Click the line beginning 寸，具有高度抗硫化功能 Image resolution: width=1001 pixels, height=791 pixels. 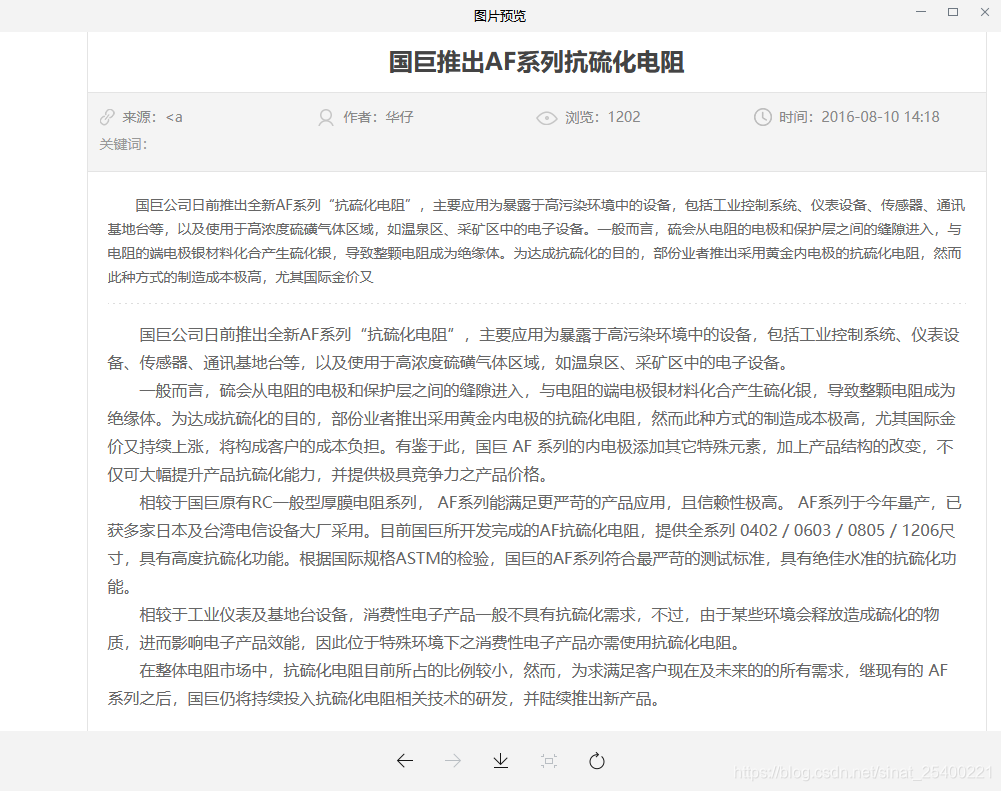(x=532, y=559)
